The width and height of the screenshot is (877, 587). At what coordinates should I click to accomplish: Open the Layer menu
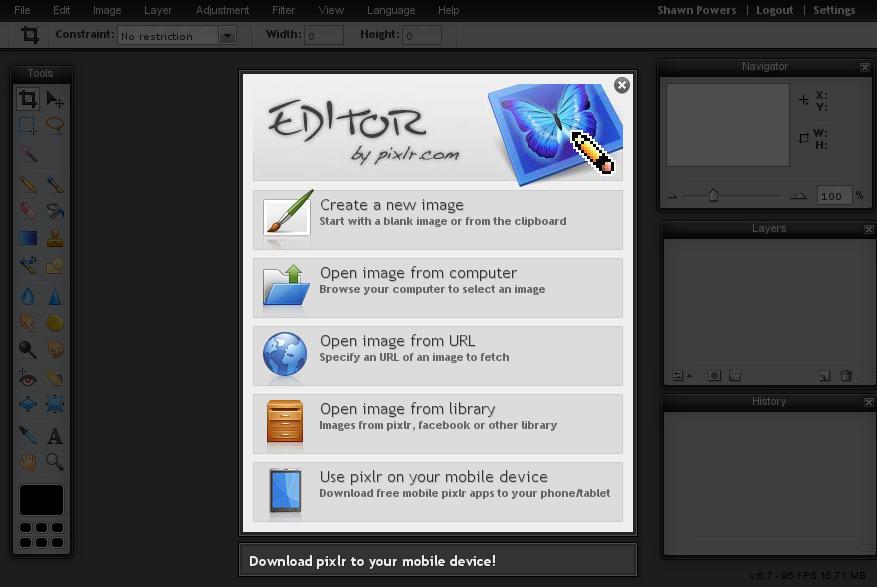158,10
